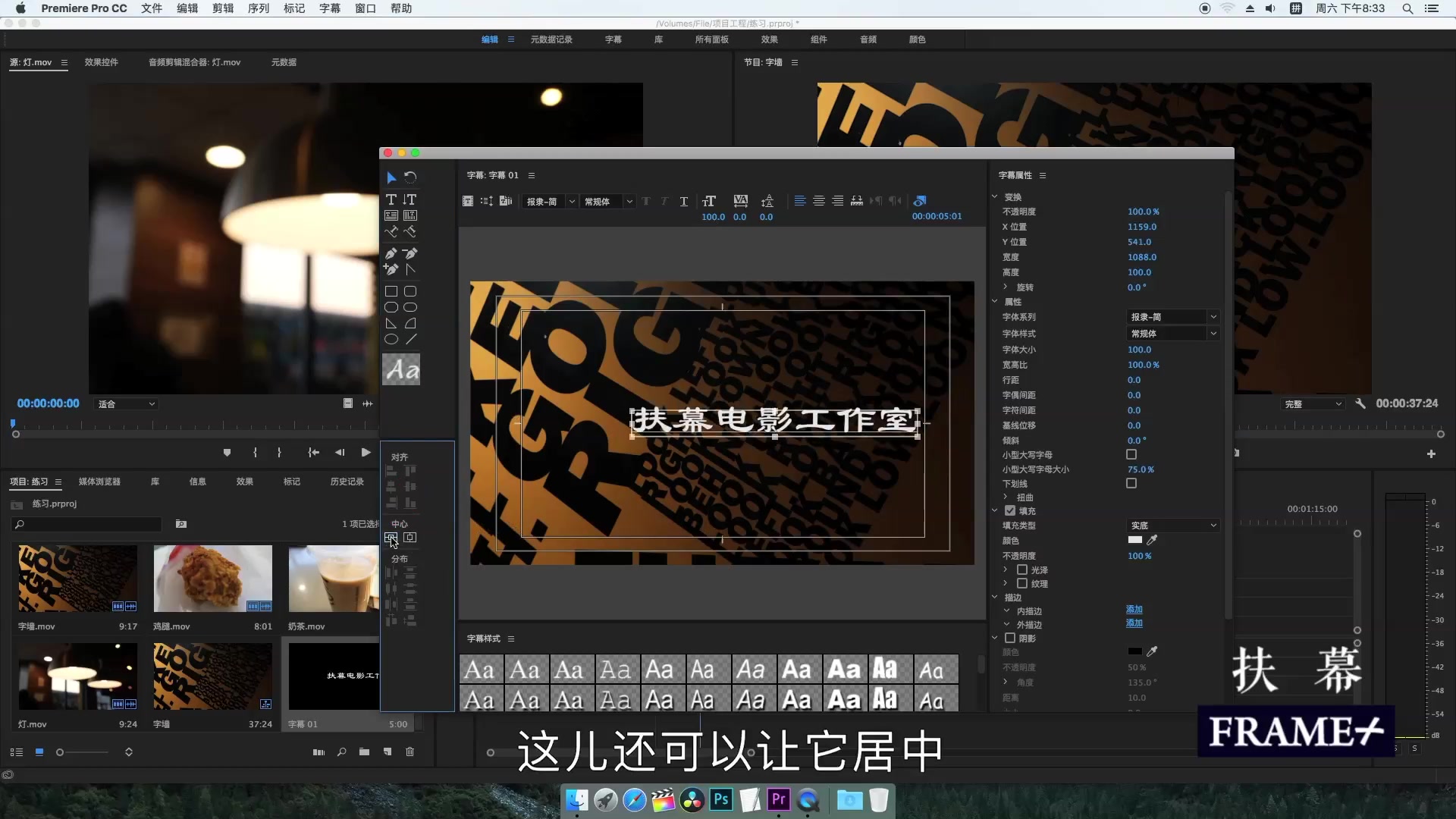Select the Ellipse shape tool

391,339
